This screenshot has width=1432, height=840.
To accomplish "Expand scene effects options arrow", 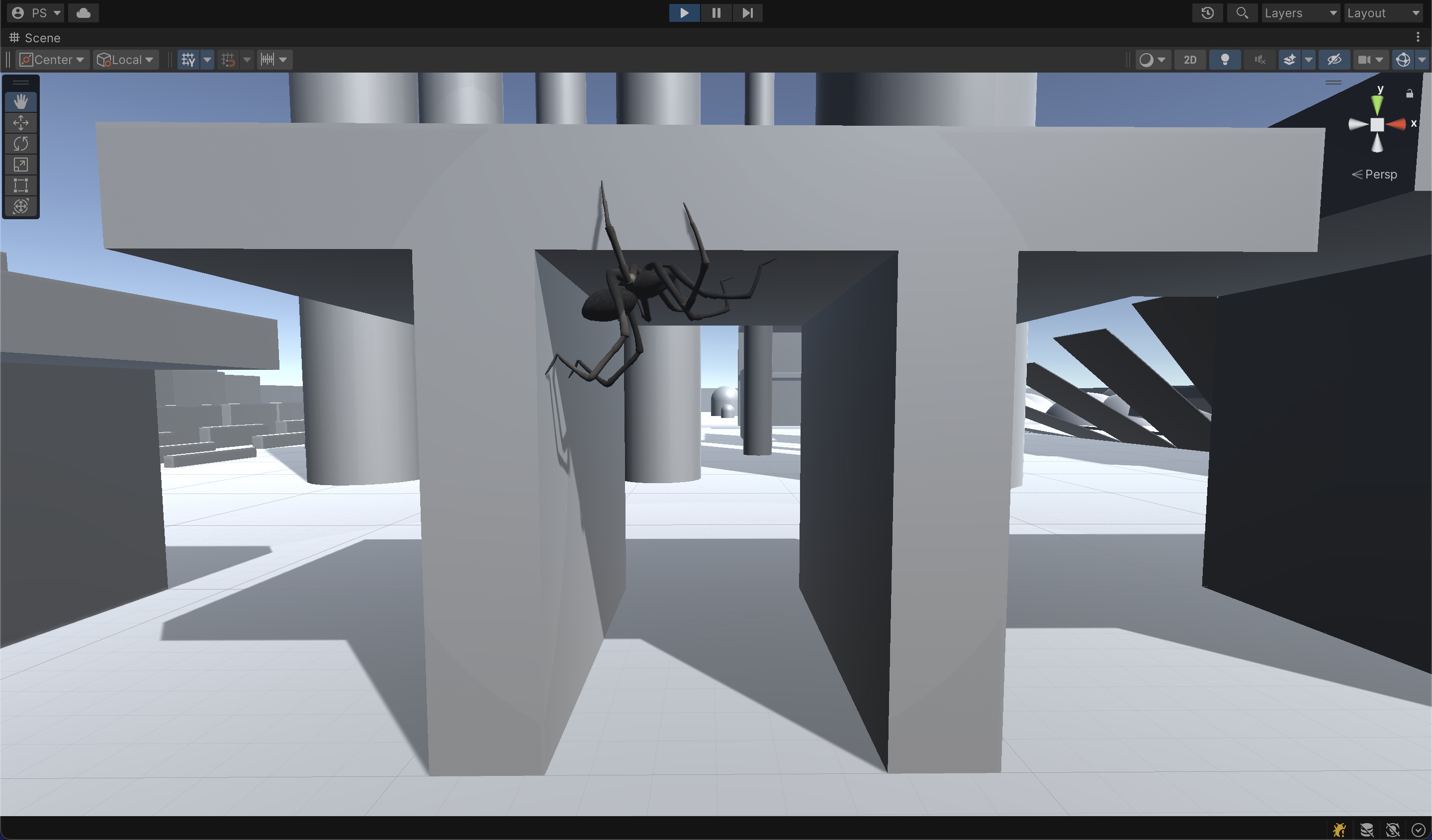I will tap(1309, 60).
